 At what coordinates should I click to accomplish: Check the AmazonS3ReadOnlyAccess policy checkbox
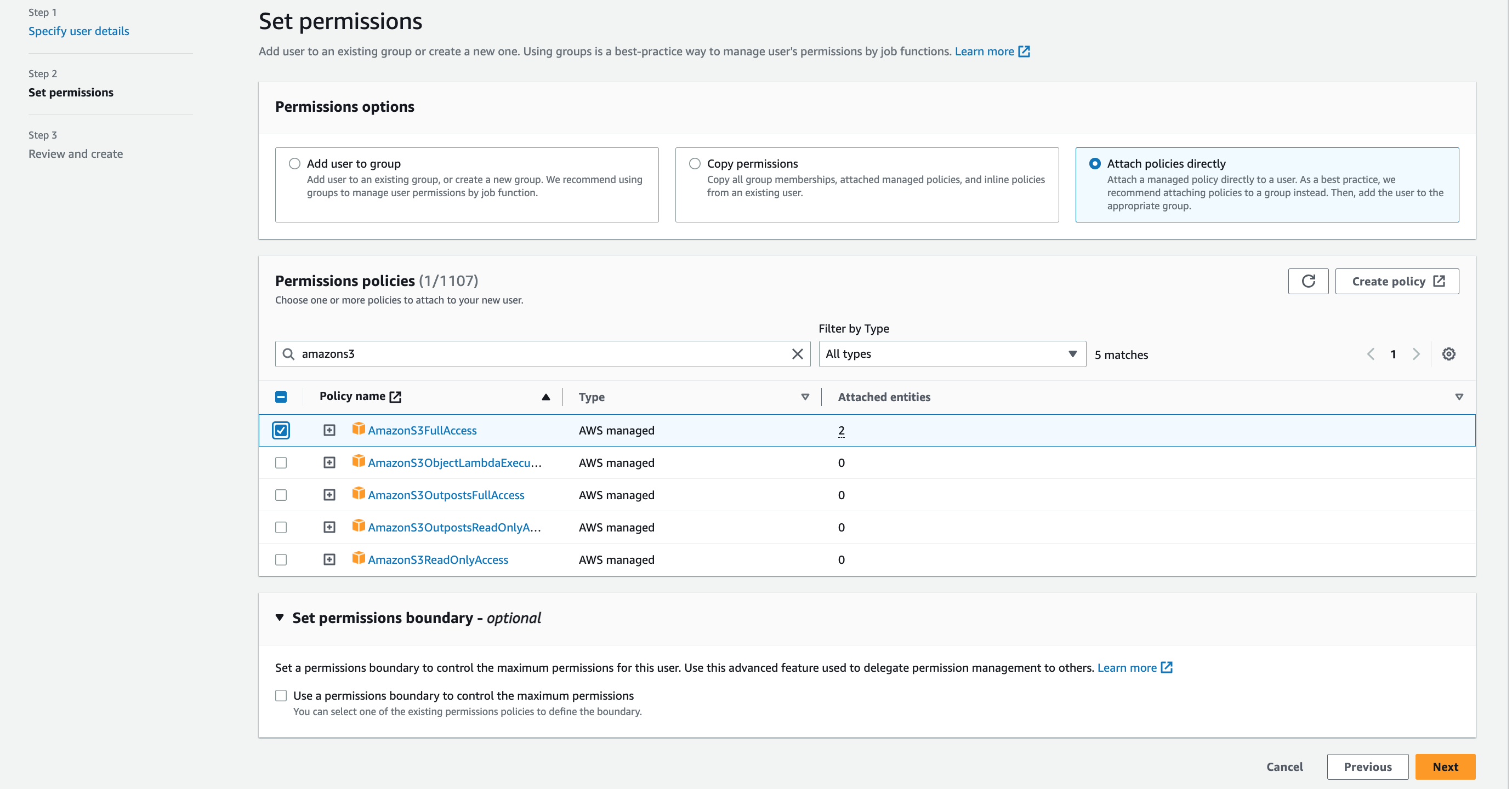pos(281,559)
